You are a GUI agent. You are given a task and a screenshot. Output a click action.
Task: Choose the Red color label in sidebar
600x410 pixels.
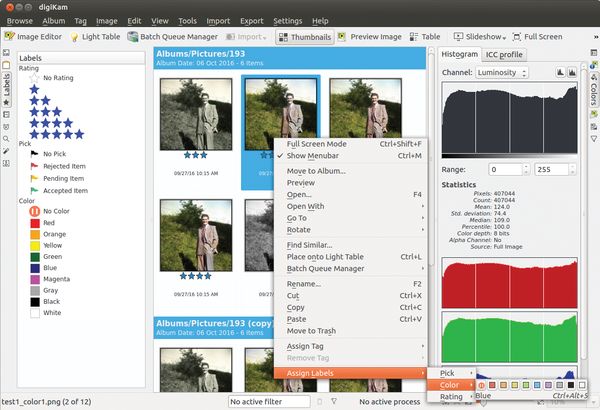(42, 223)
